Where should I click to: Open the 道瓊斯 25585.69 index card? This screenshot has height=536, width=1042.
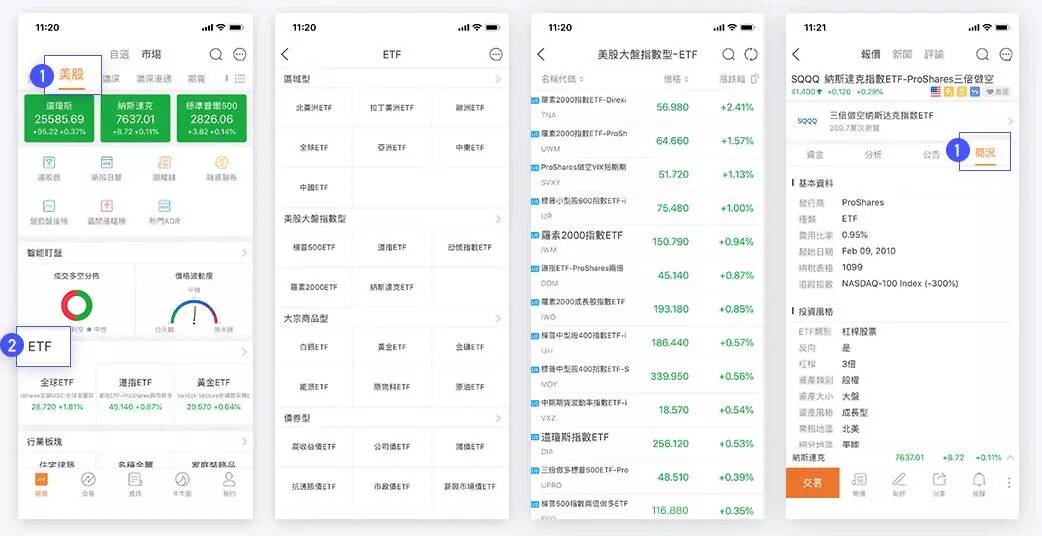click(x=59, y=118)
